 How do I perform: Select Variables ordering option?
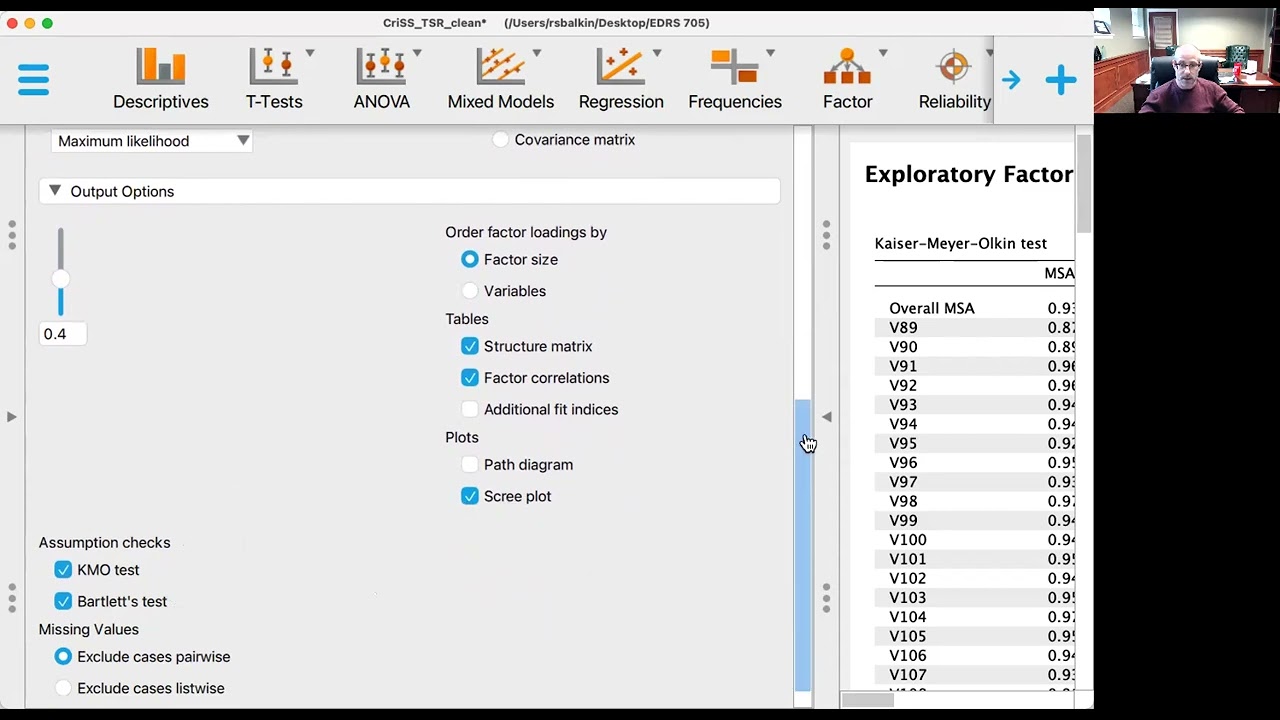pos(470,291)
